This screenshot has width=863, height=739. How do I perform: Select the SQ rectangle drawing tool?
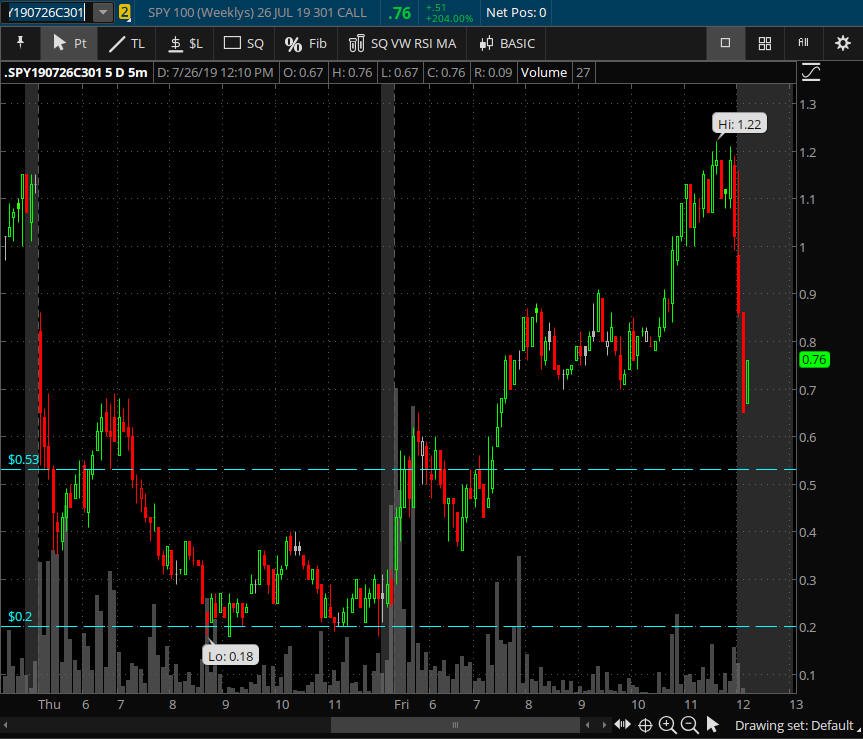click(243, 43)
